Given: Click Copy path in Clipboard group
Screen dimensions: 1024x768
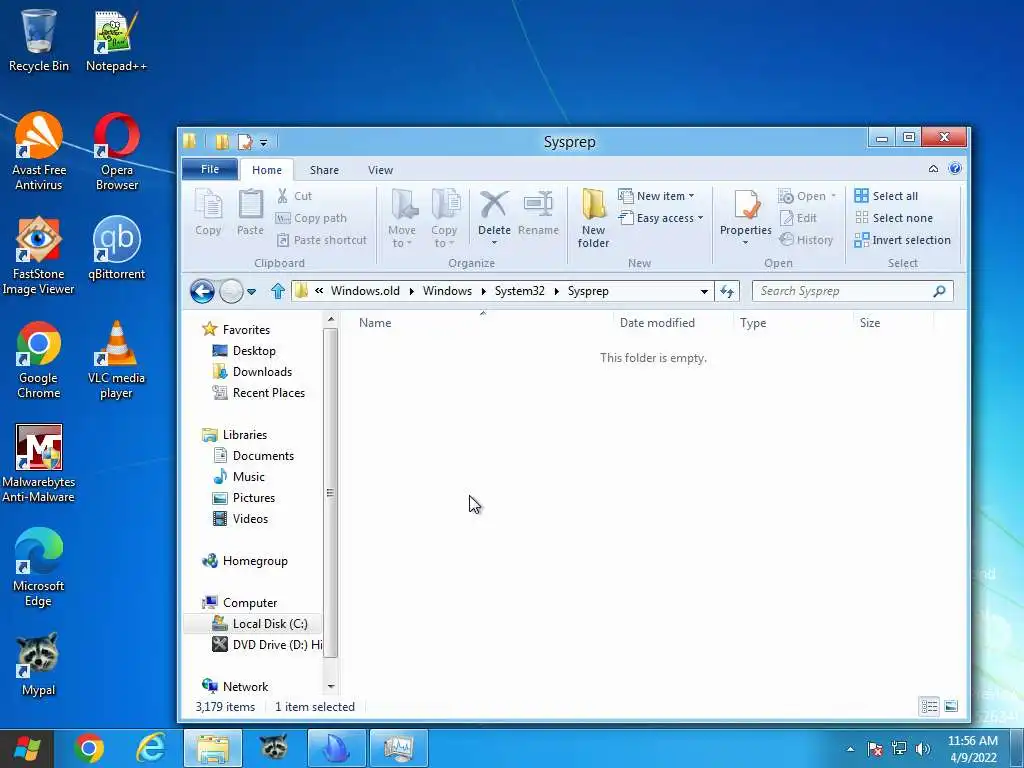Looking at the screenshot, I should point(311,218).
